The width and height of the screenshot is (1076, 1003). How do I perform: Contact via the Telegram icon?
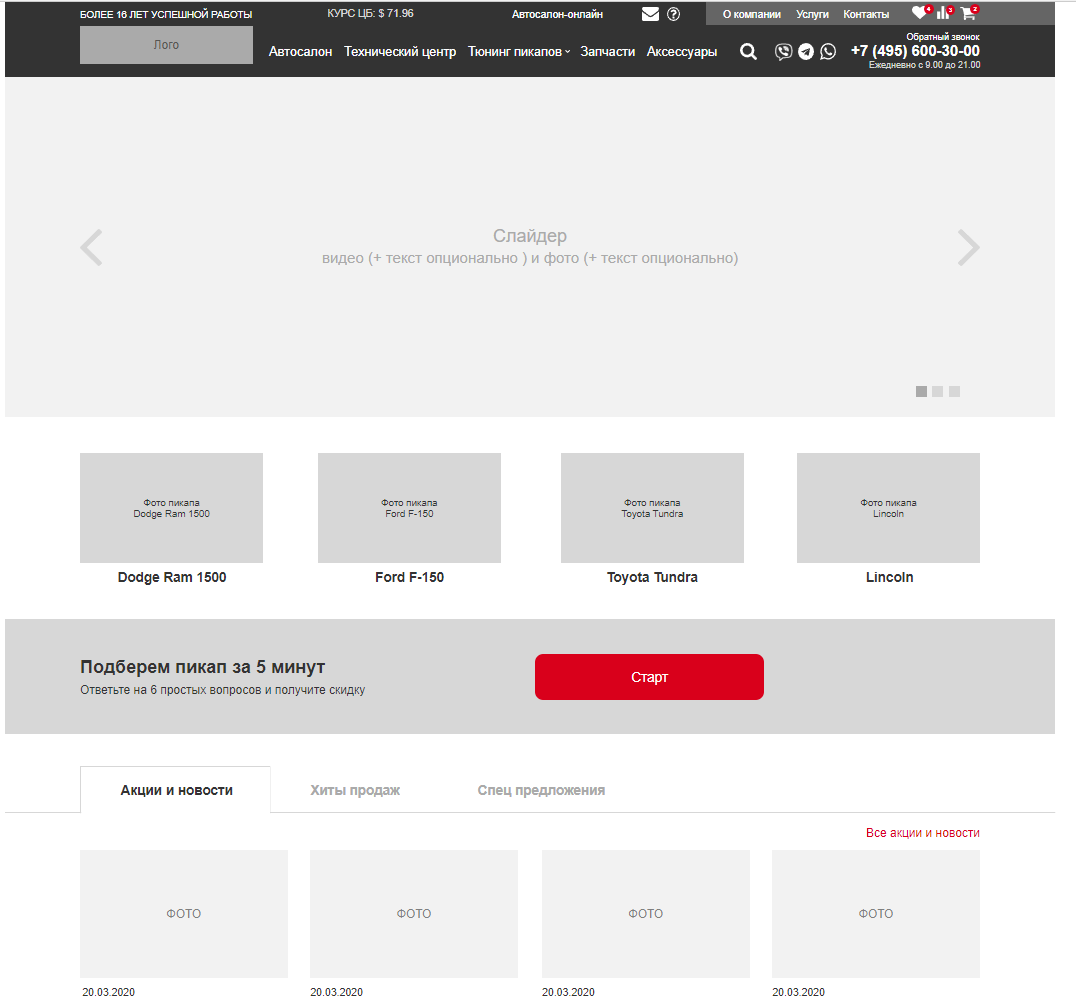click(x=806, y=52)
